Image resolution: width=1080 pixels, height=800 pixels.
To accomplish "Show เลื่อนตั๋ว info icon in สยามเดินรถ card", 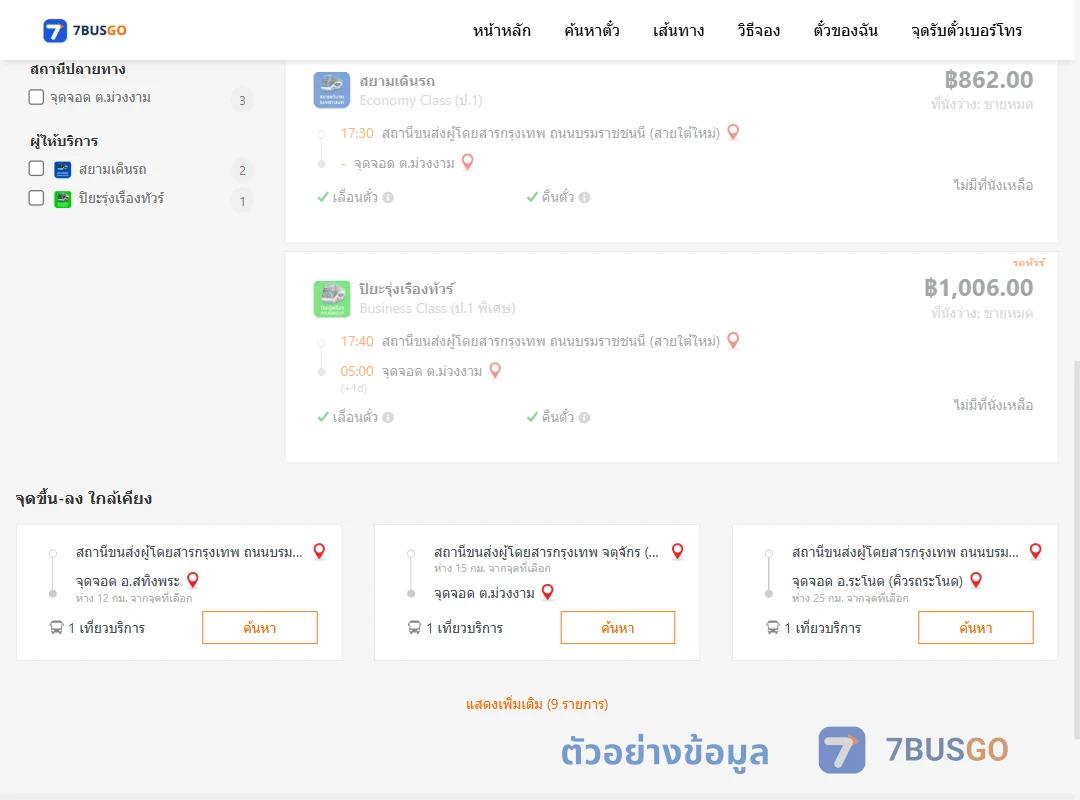I will 388,198.
